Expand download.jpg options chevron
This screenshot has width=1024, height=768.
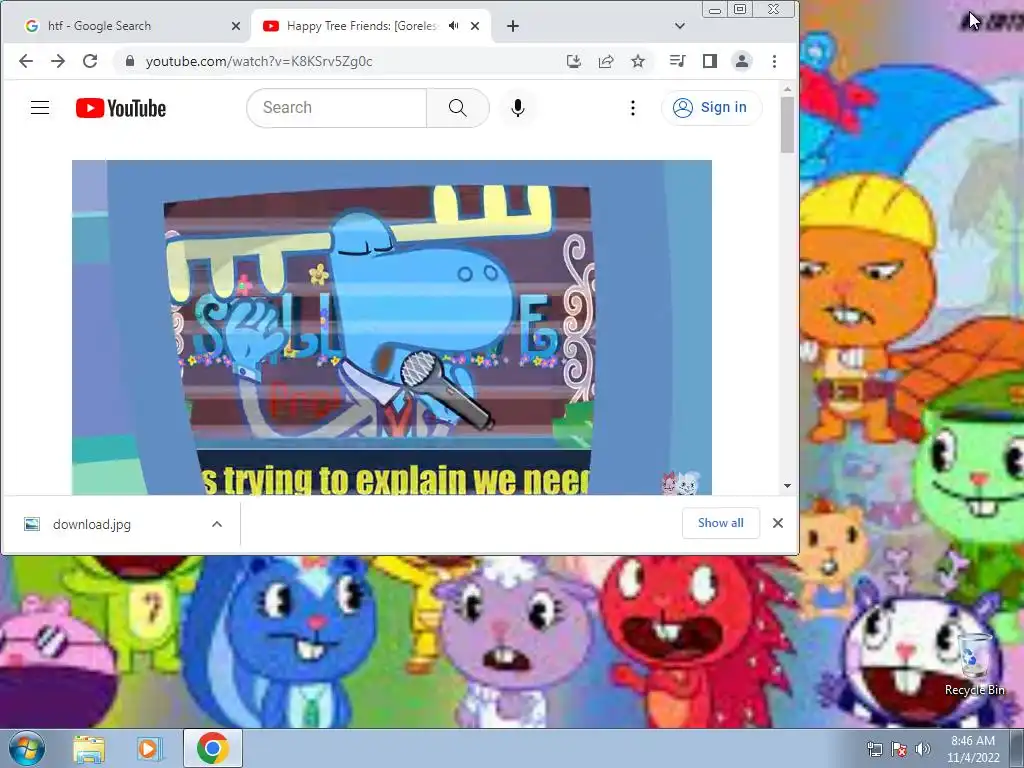pyautogui.click(x=217, y=524)
